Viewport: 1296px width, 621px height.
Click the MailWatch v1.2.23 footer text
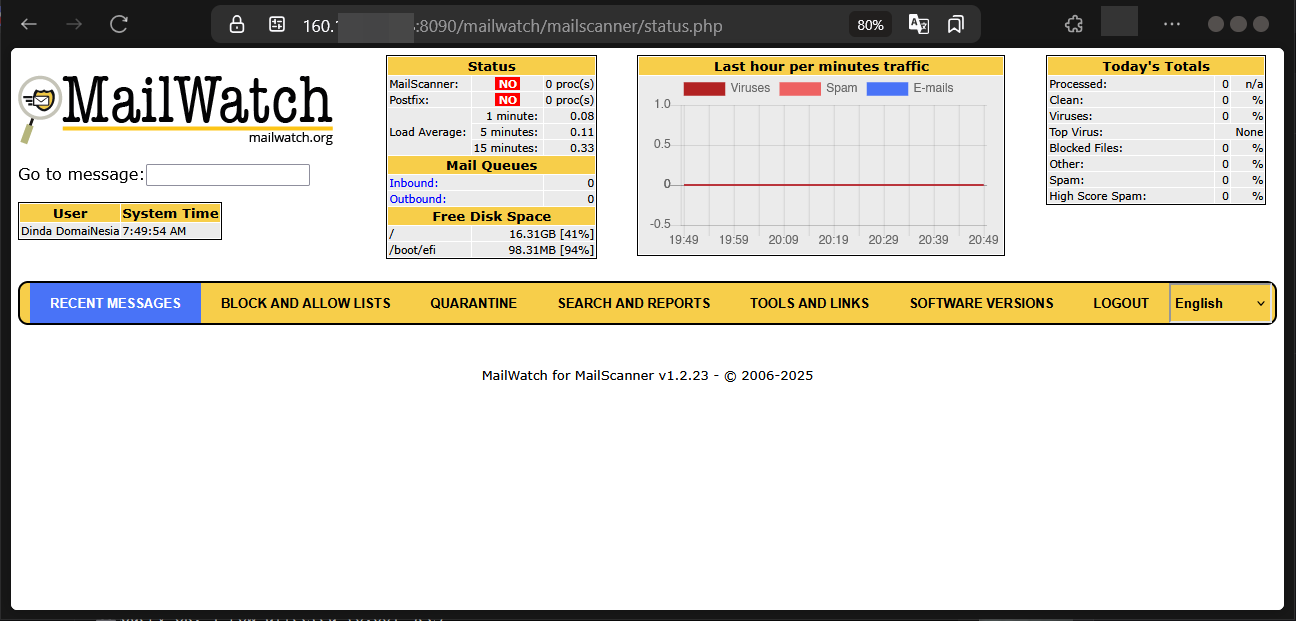[x=647, y=376]
